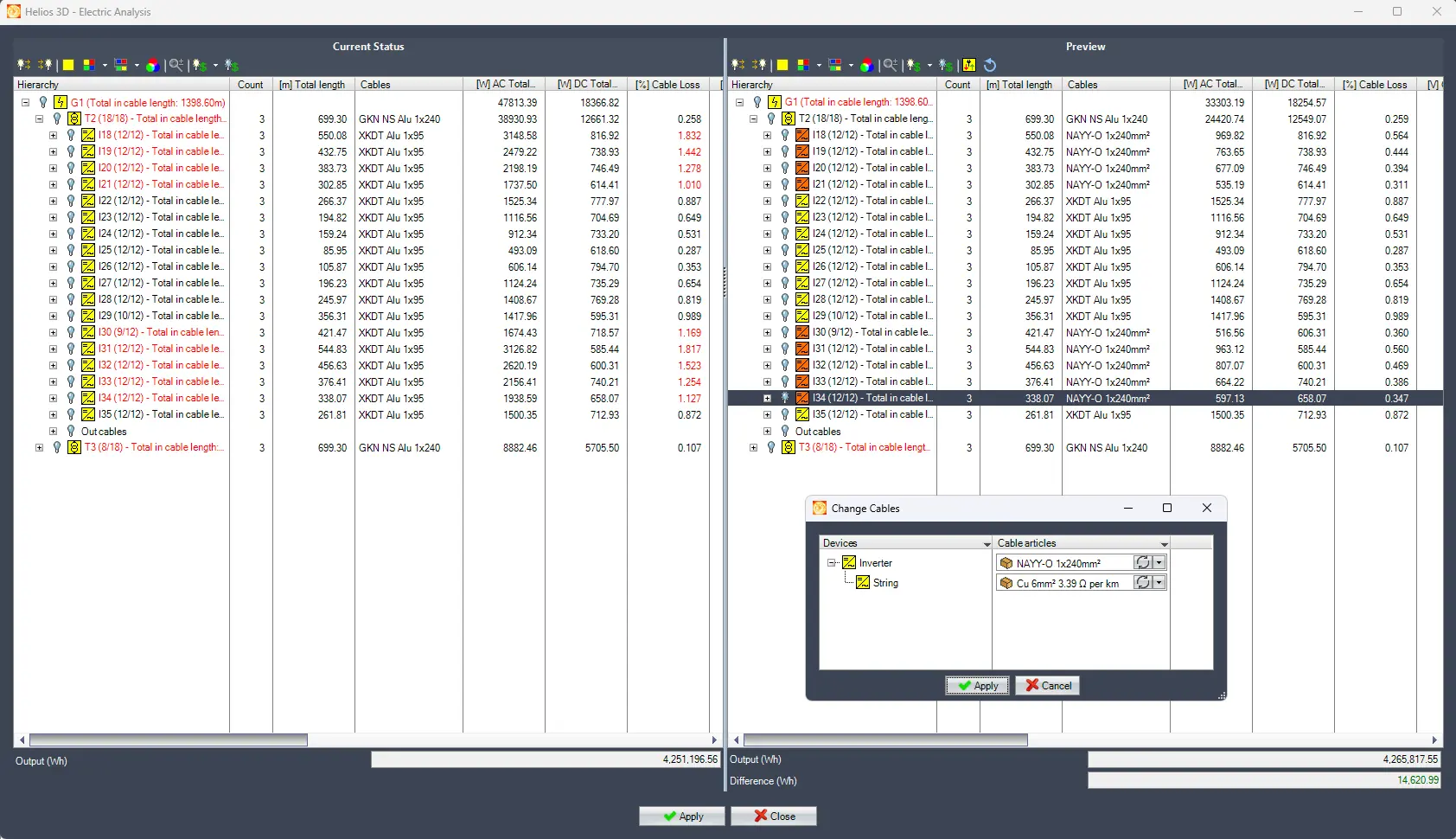
Task: Click the Close button at window bottom
Action: point(773,816)
